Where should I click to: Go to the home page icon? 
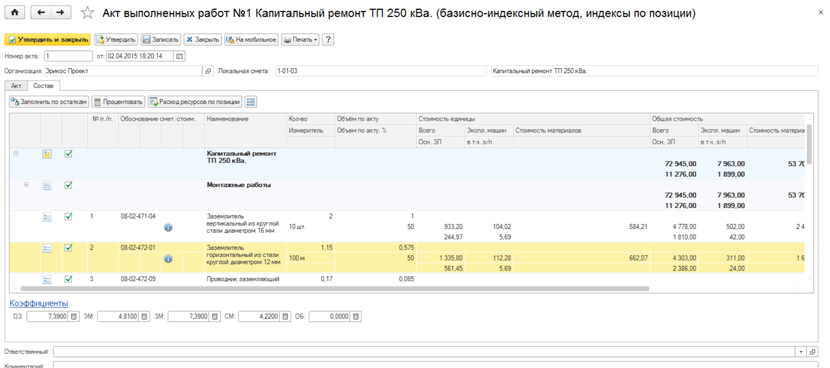[x=15, y=13]
